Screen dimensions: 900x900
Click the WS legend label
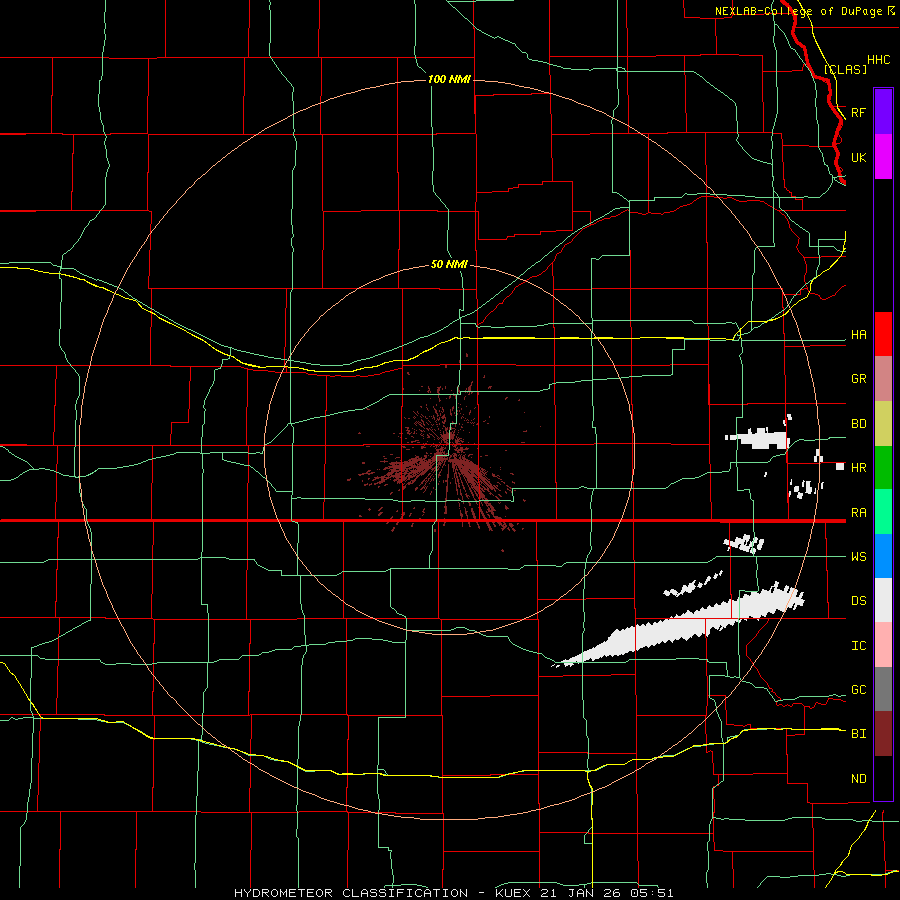pos(859,557)
